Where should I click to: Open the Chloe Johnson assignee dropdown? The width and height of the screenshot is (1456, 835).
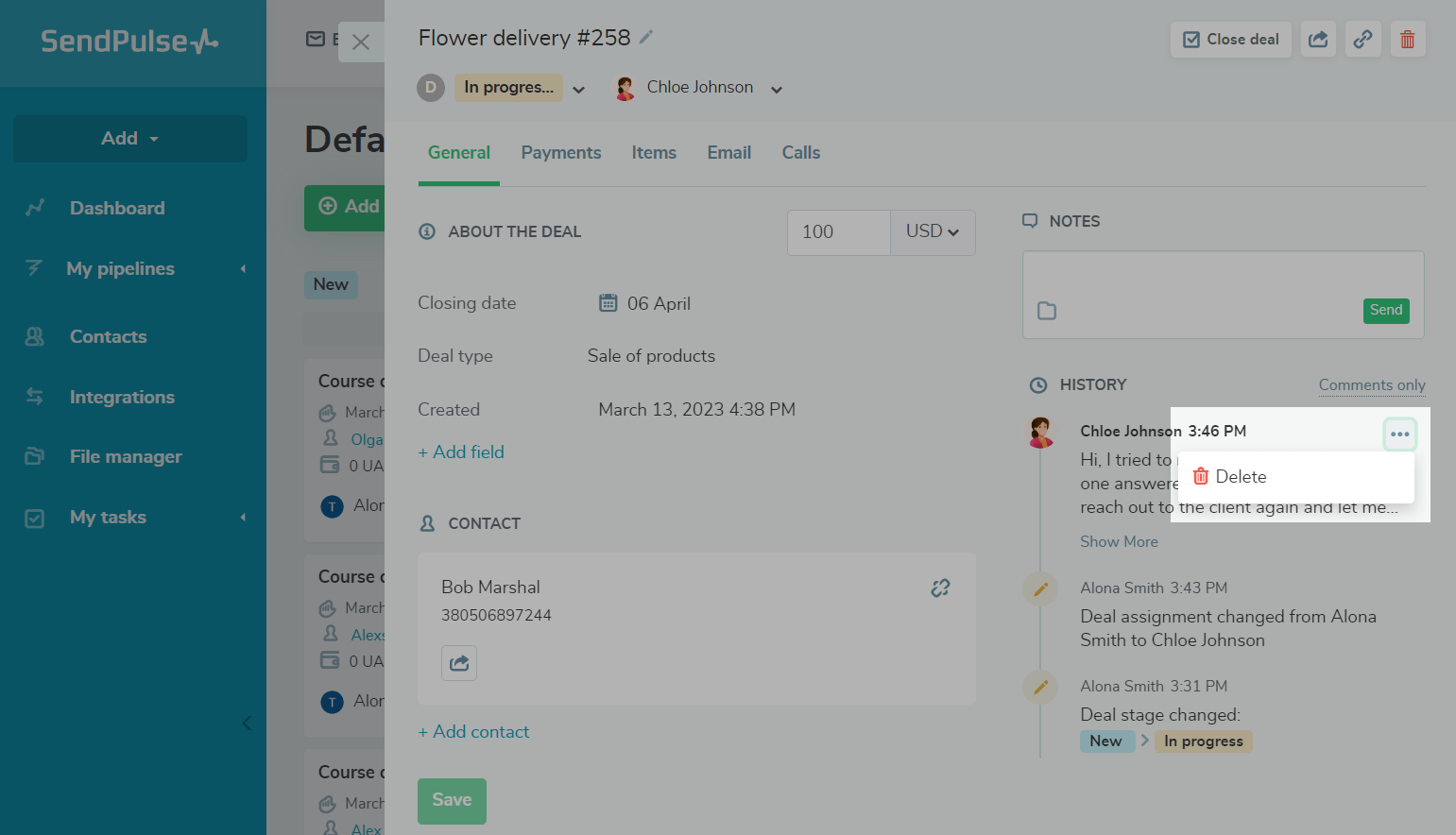click(776, 90)
